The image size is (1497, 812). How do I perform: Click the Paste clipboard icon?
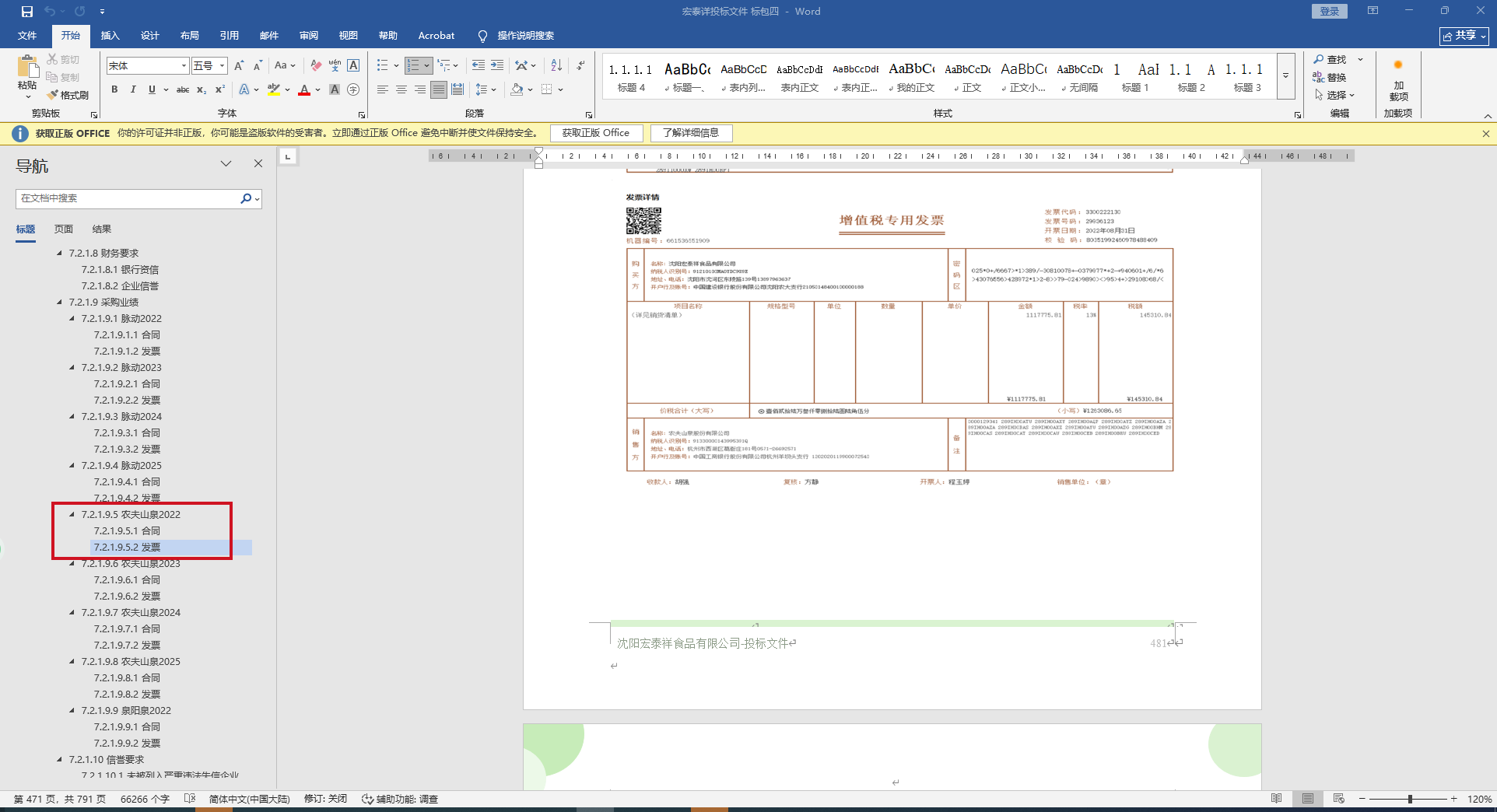27,67
